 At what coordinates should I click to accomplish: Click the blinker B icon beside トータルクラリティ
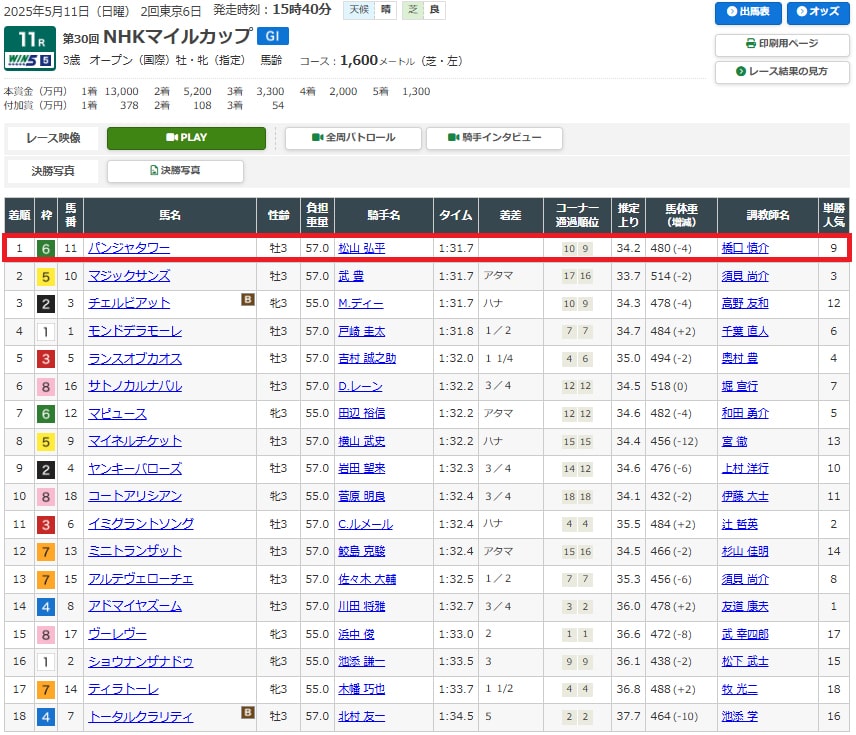(247, 712)
